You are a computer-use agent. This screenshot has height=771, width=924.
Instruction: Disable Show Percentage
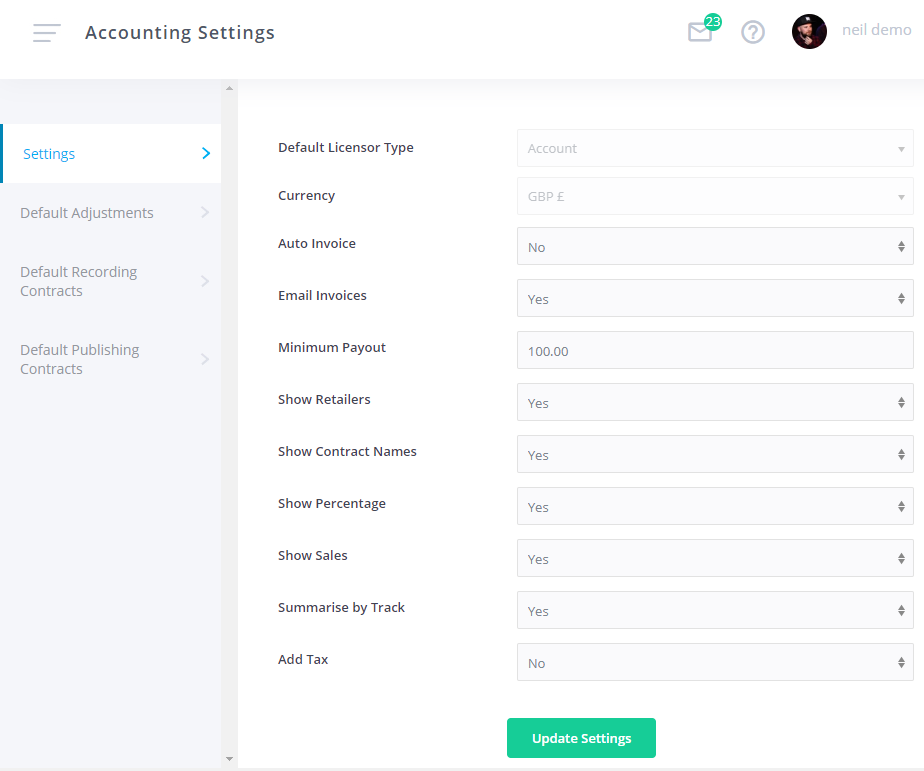tap(714, 506)
